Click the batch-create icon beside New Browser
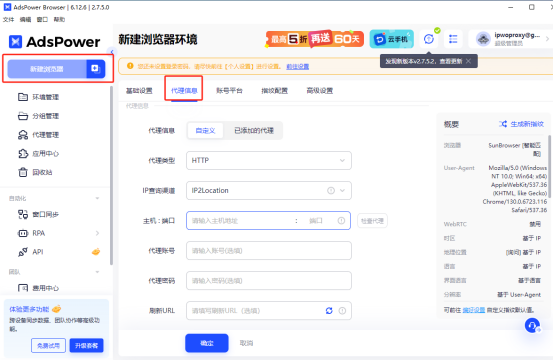Image resolution: width=553 pixels, height=361 pixels. (x=96, y=69)
